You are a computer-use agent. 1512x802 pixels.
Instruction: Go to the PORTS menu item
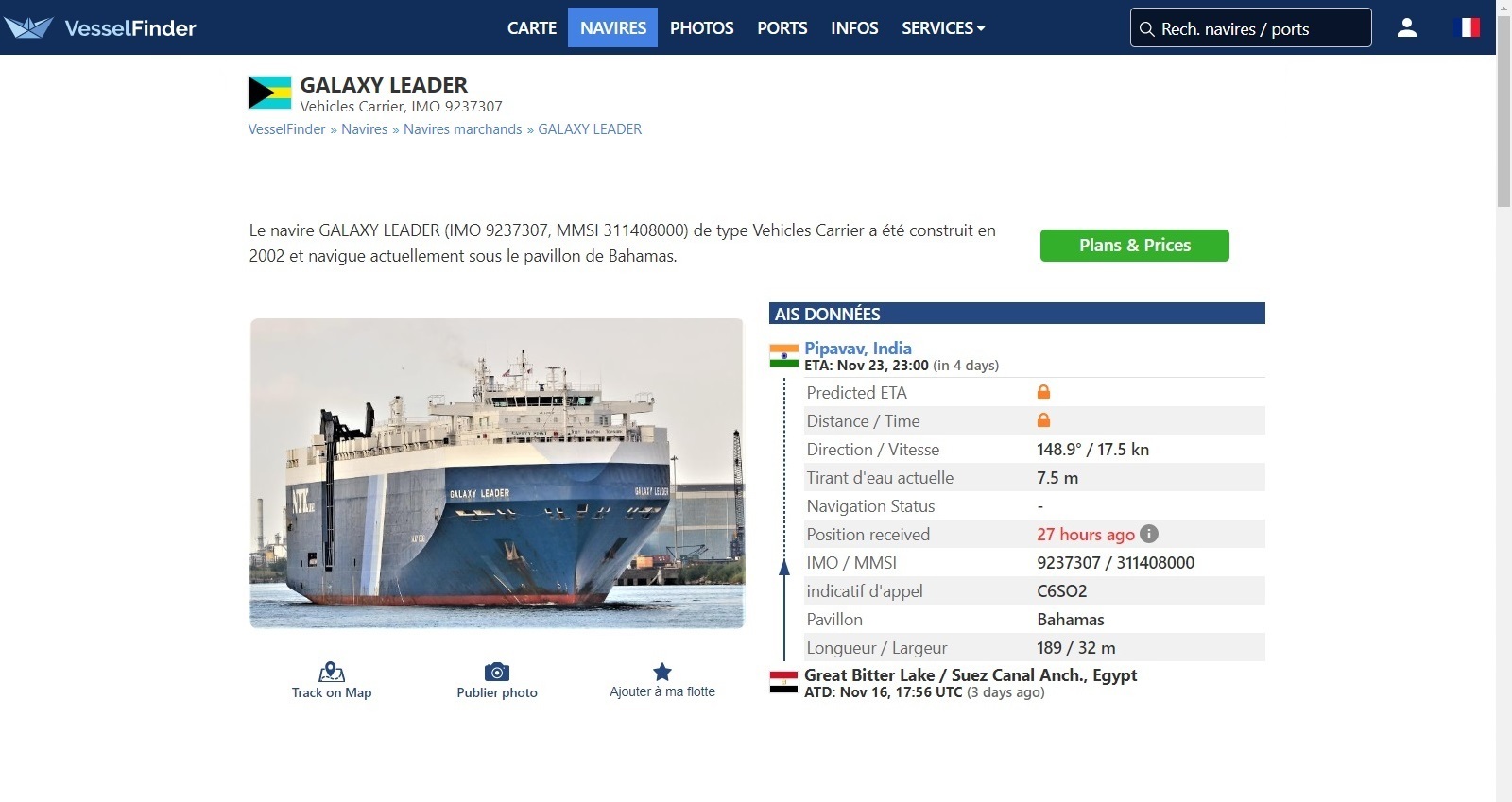click(x=782, y=28)
